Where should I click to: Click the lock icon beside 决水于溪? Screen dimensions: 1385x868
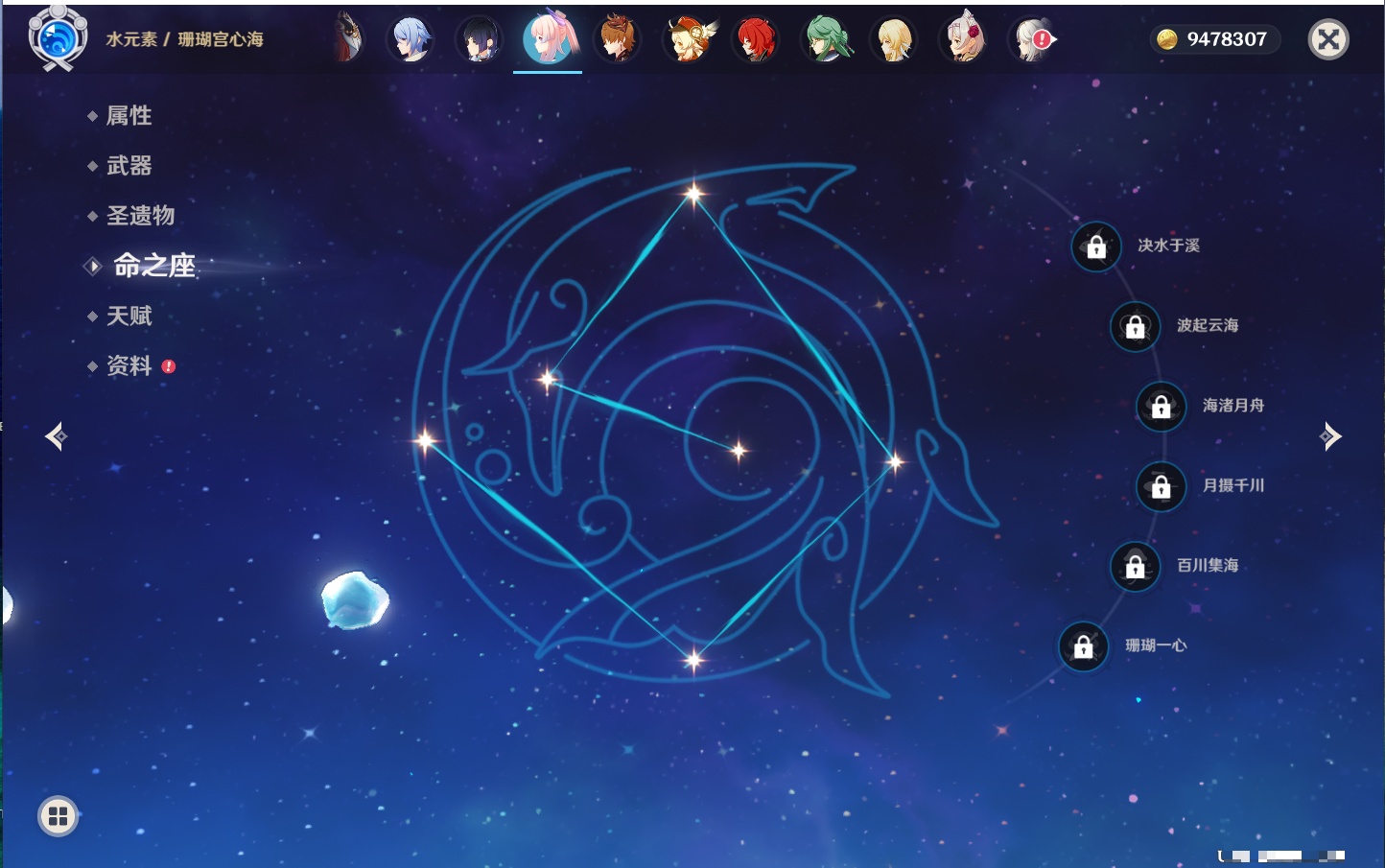(1096, 246)
